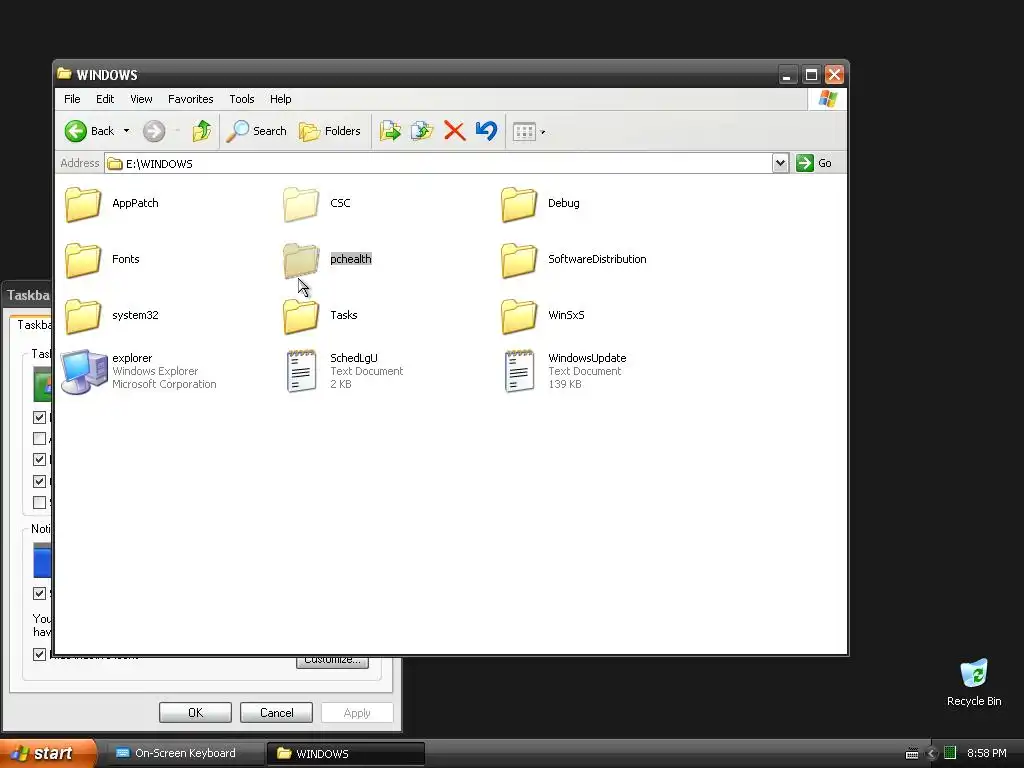This screenshot has height=768, width=1024.
Task: Click the Start button
Action: pyautogui.click(x=47, y=753)
